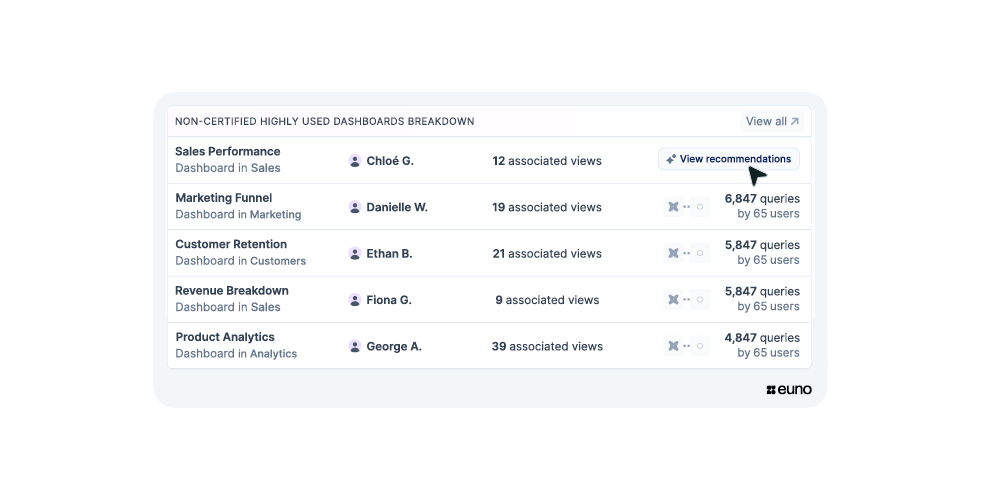Click Fiona G.'s user avatar icon
Viewport: 981px width, 500px height.
pyautogui.click(x=355, y=300)
